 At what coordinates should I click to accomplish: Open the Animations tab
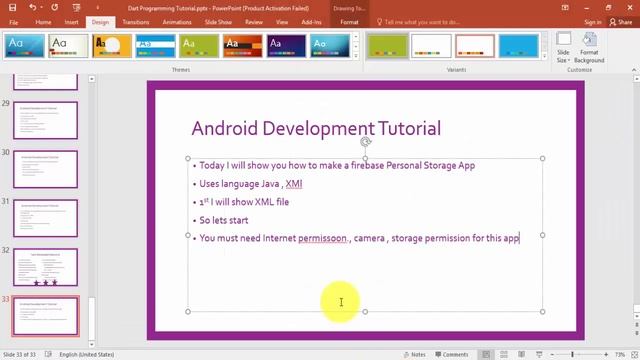177,22
